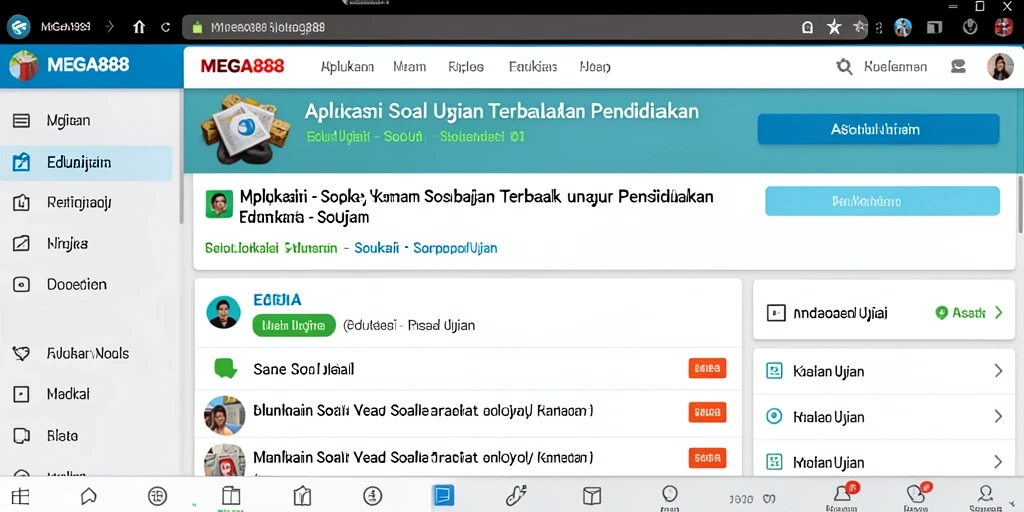Click the sidebar vertical scrollbar
The height and width of the screenshot is (512, 1024).
coord(181,157)
